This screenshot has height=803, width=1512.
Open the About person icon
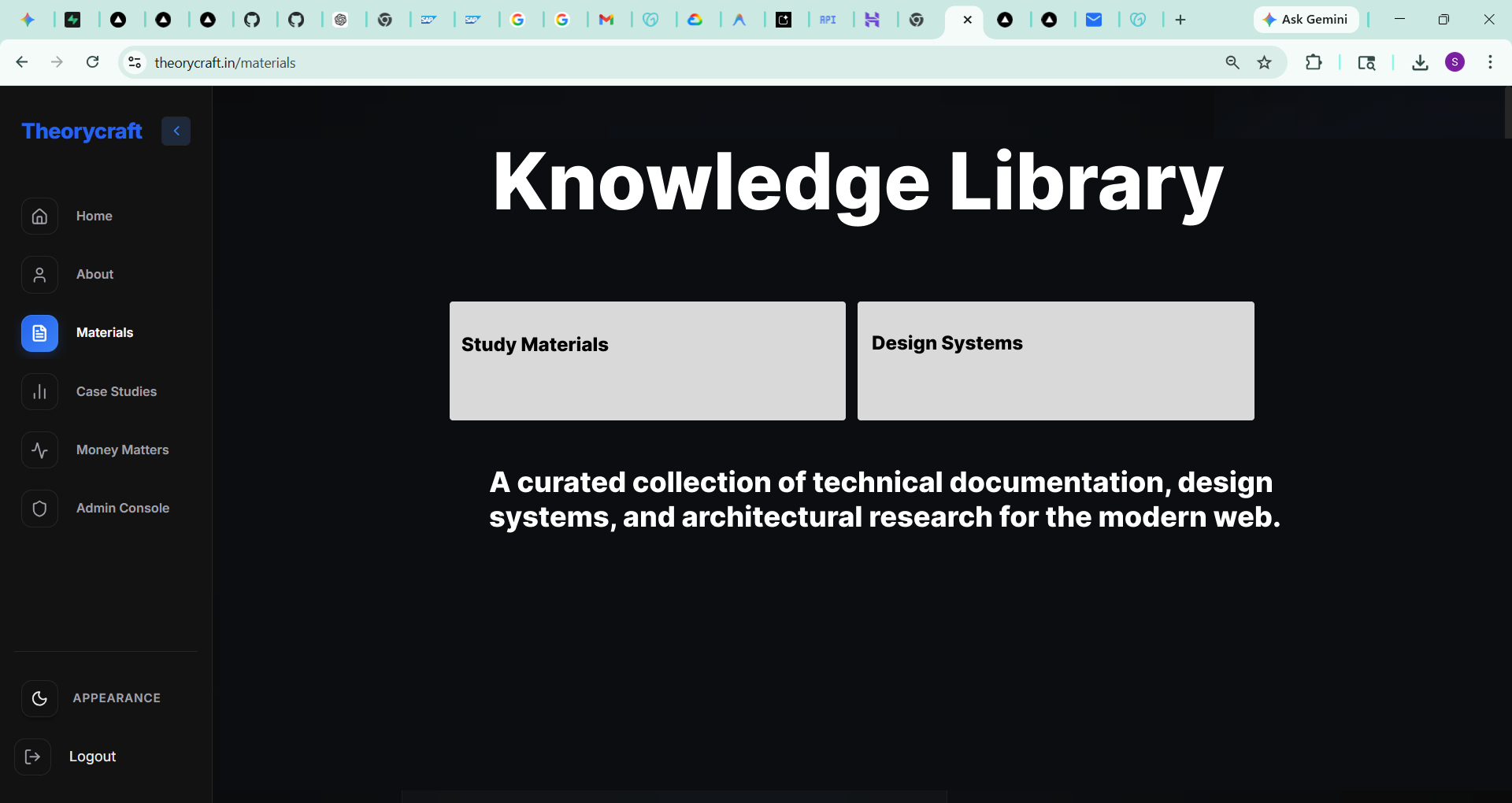[39, 275]
